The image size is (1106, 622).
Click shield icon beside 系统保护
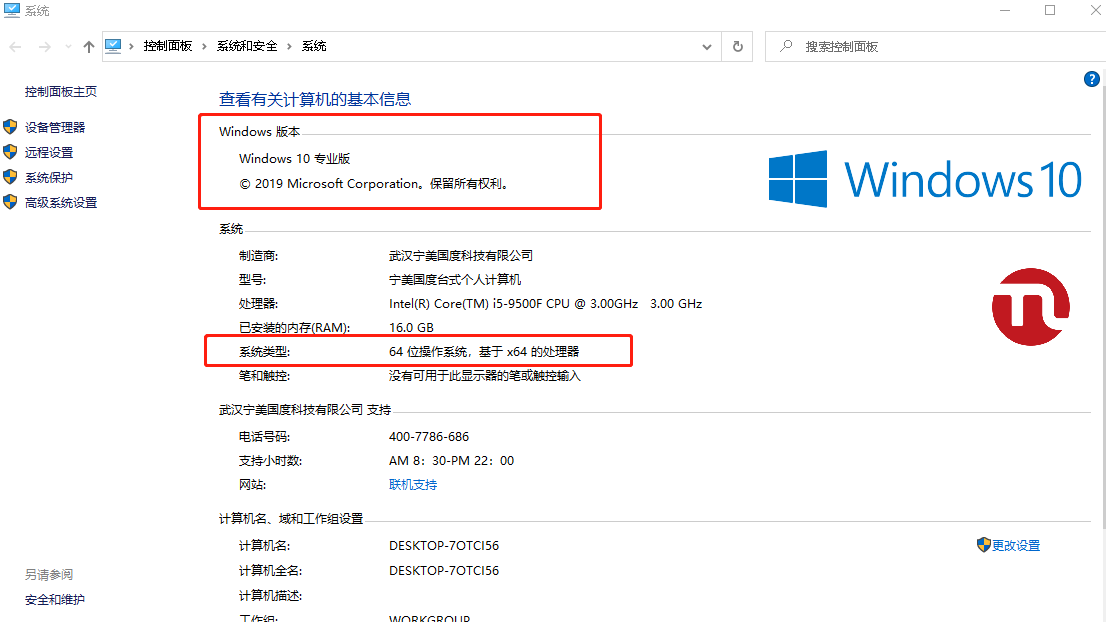click(10, 177)
